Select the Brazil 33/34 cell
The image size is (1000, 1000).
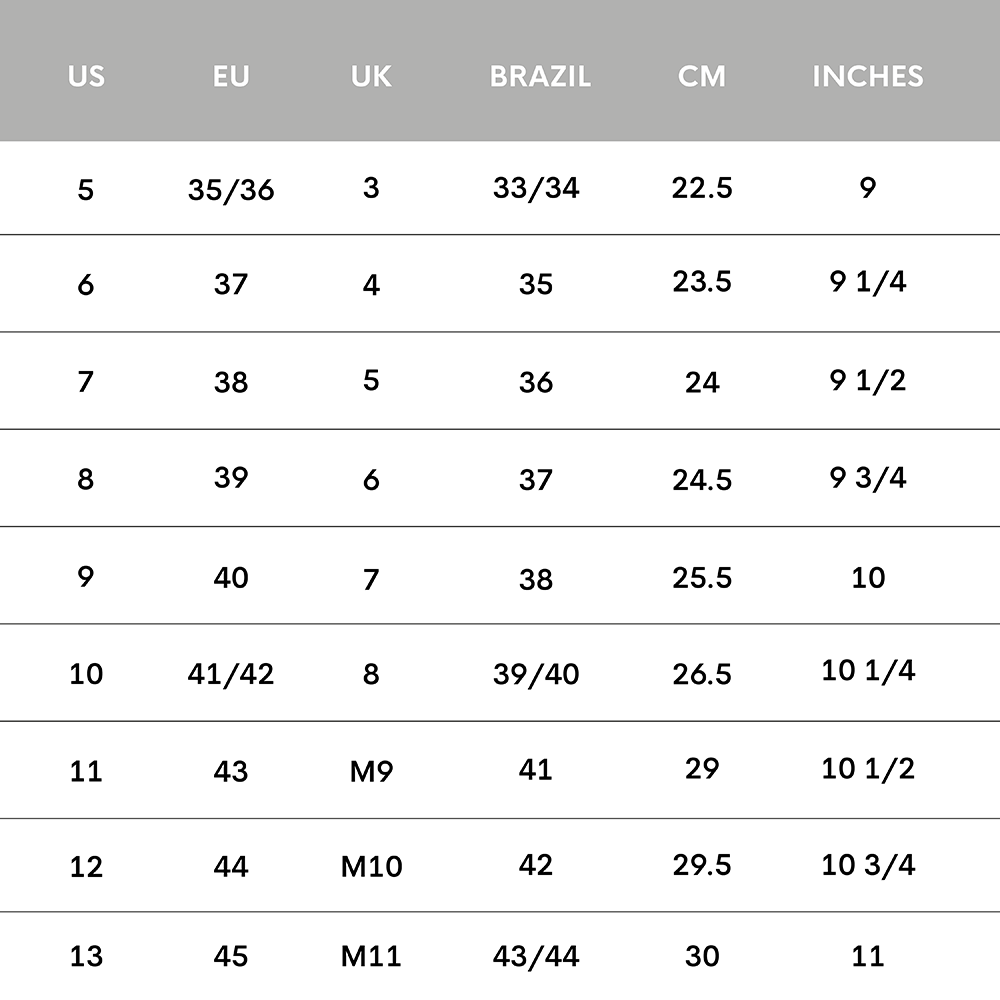(536, 188)
